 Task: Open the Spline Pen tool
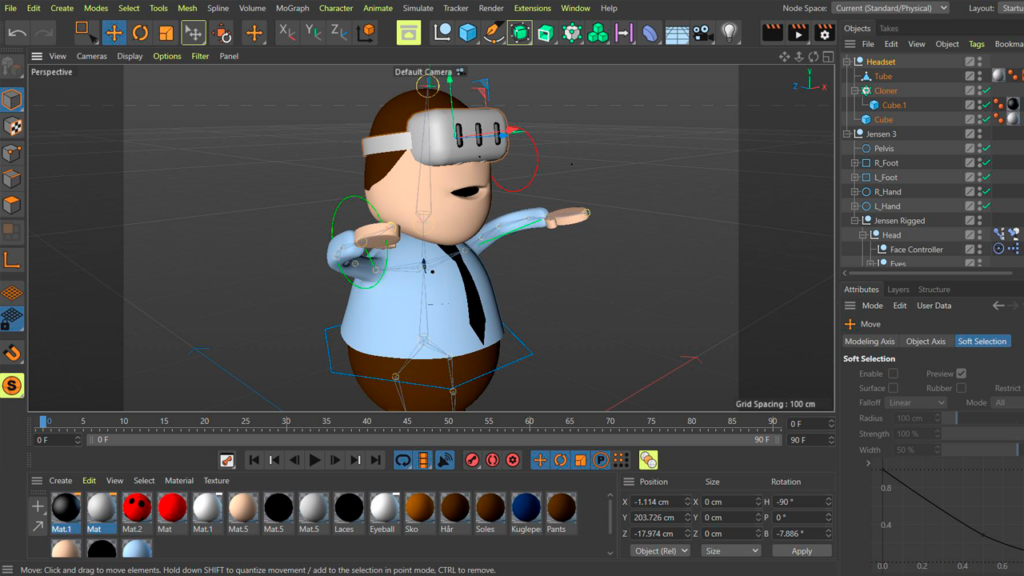point(494,33)
